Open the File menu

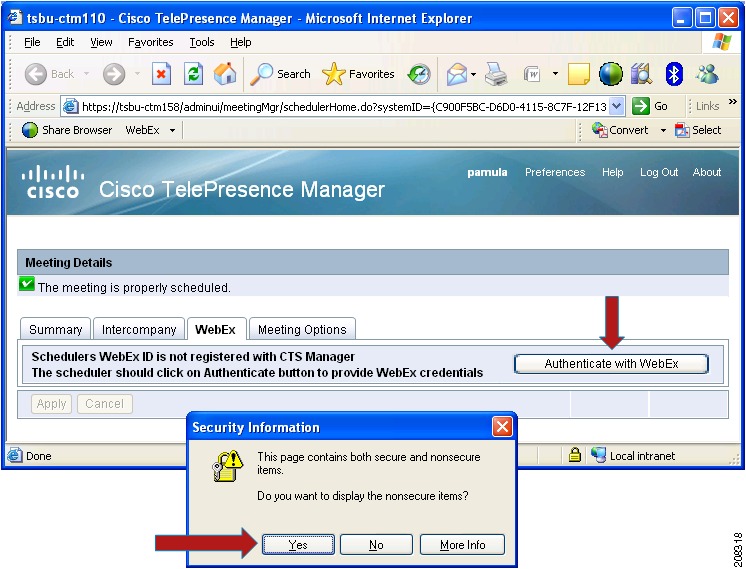32,42
